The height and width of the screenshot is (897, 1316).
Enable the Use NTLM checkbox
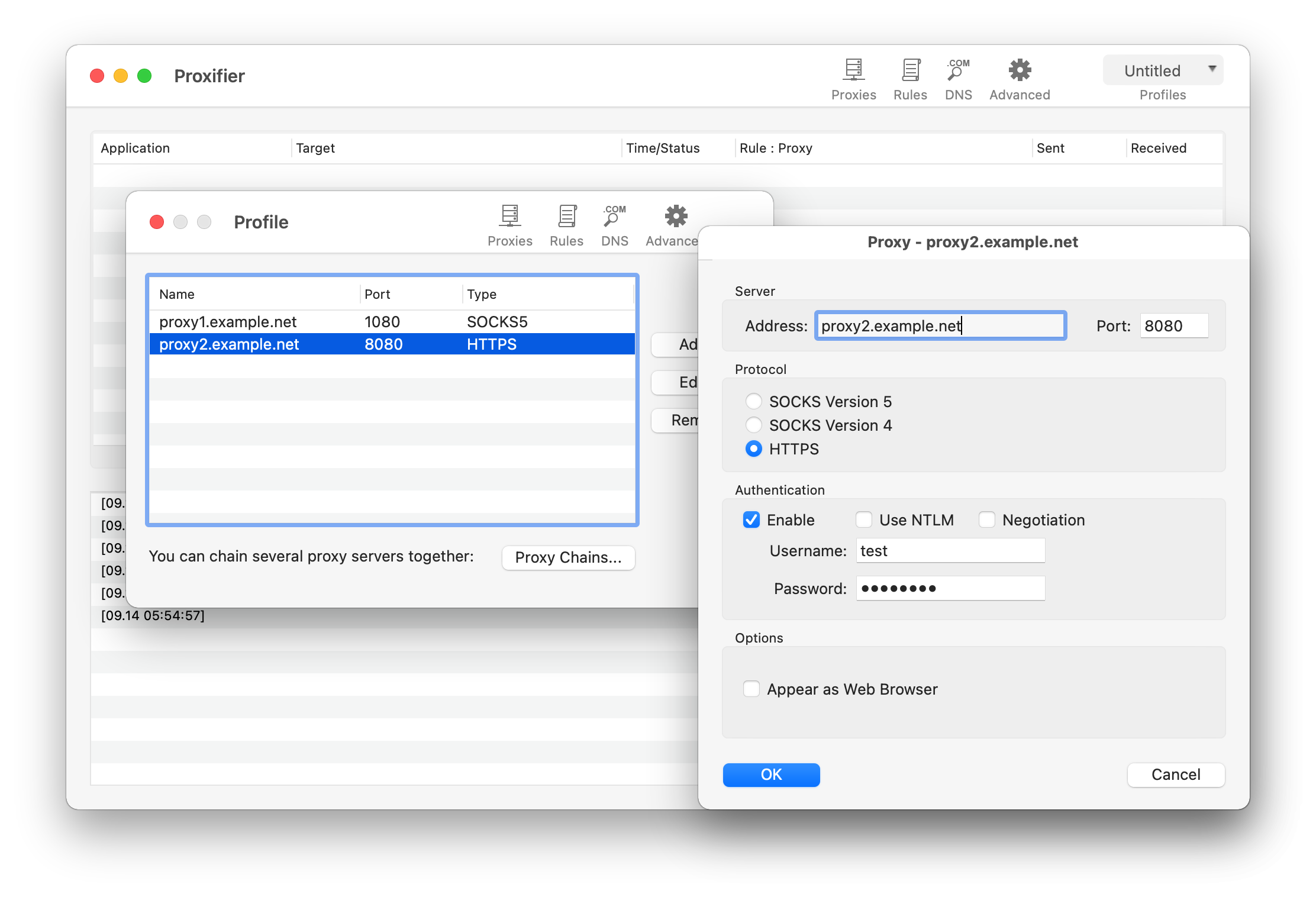pyautogui.click(x=863, y=520)
